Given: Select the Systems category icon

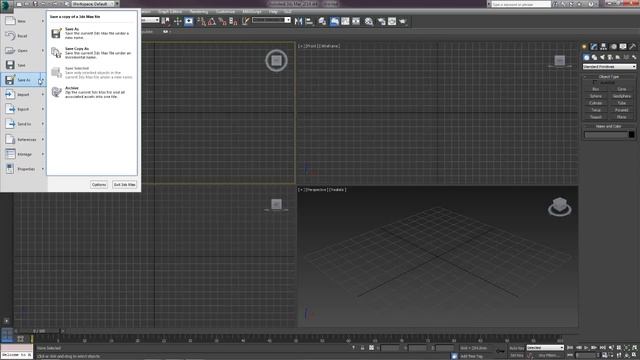Looking at the screenshot, I should tap(634, 57).
